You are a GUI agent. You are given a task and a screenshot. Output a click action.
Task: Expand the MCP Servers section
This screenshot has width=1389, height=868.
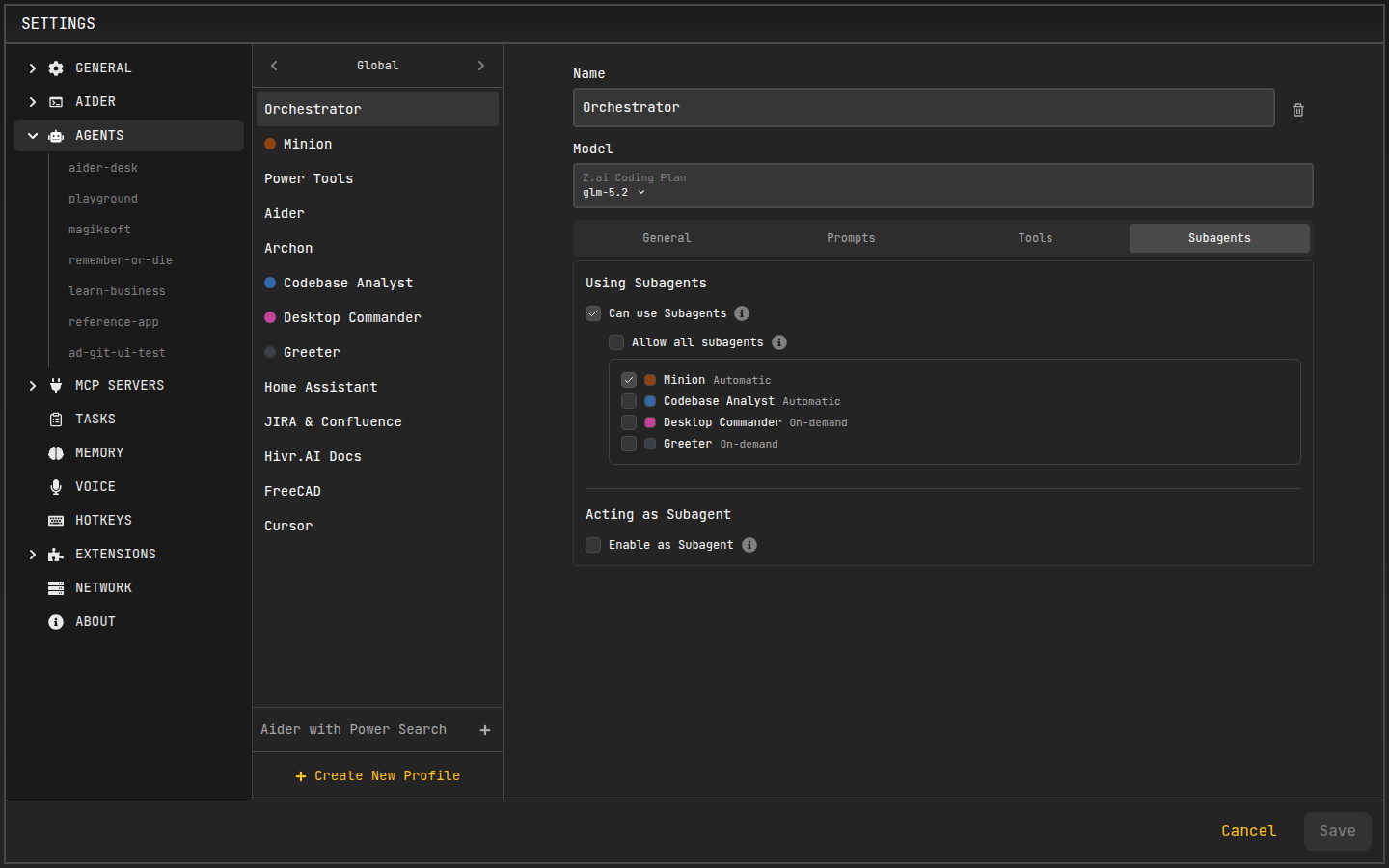point(33,386)
